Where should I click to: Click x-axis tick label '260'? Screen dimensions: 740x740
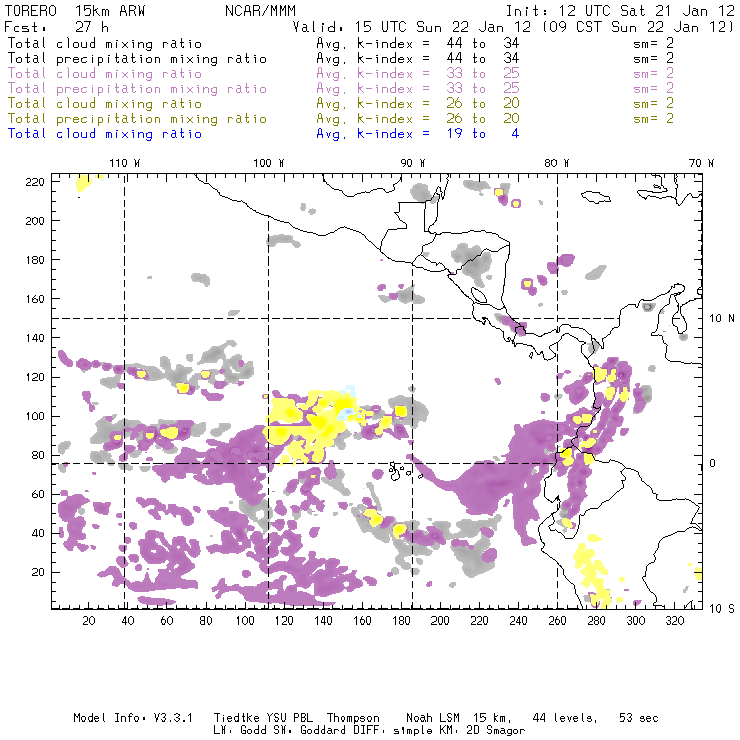click(557, 621)
